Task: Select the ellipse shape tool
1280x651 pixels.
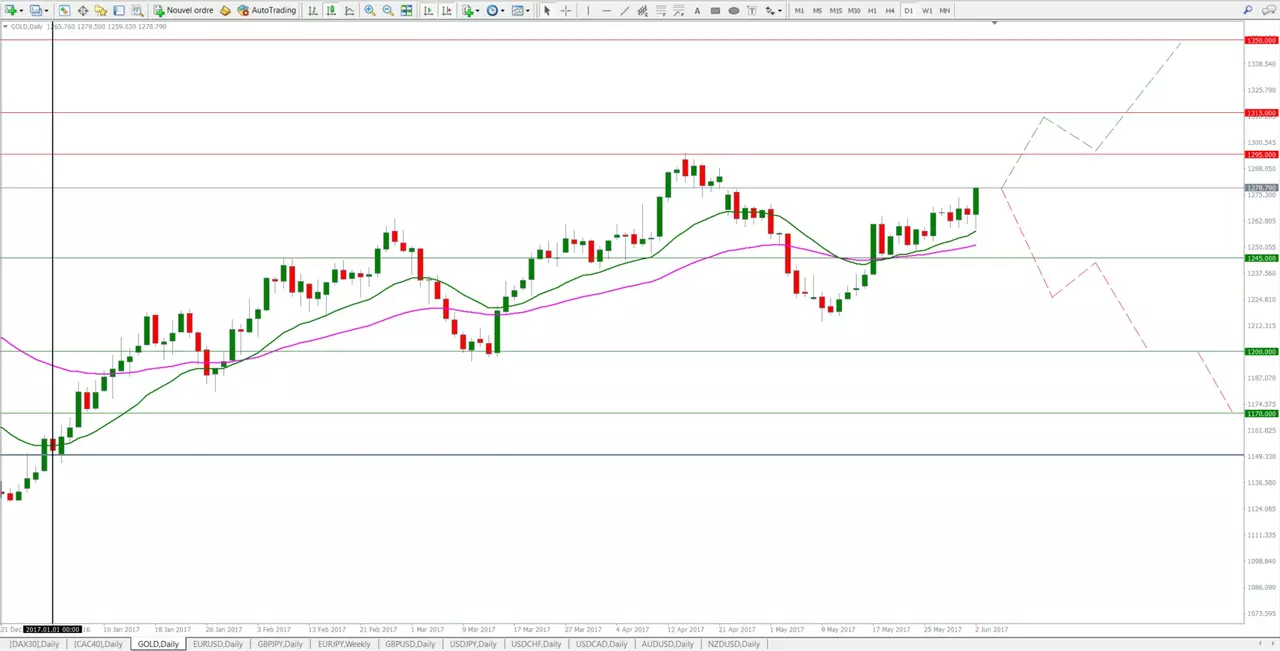Action: tap(734, 10)
